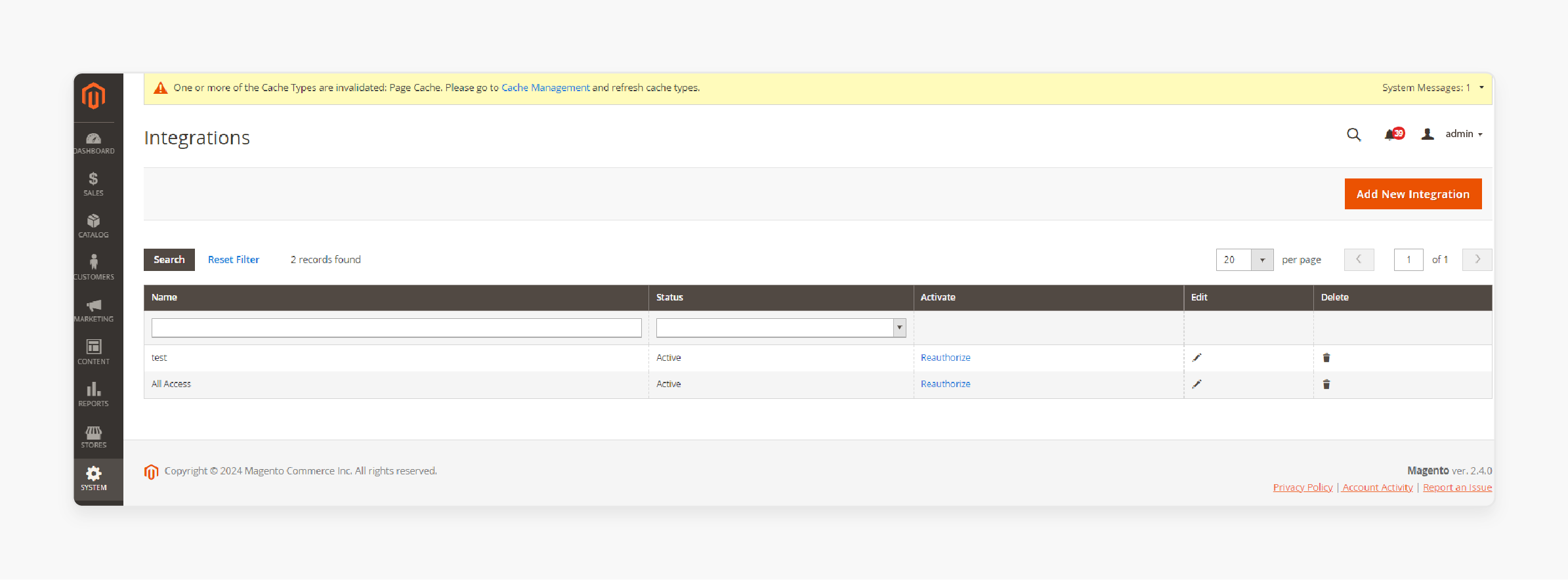Reauthorize the test integration
This screenshot has height=580, width=1568.
click(x=945, y=358)
